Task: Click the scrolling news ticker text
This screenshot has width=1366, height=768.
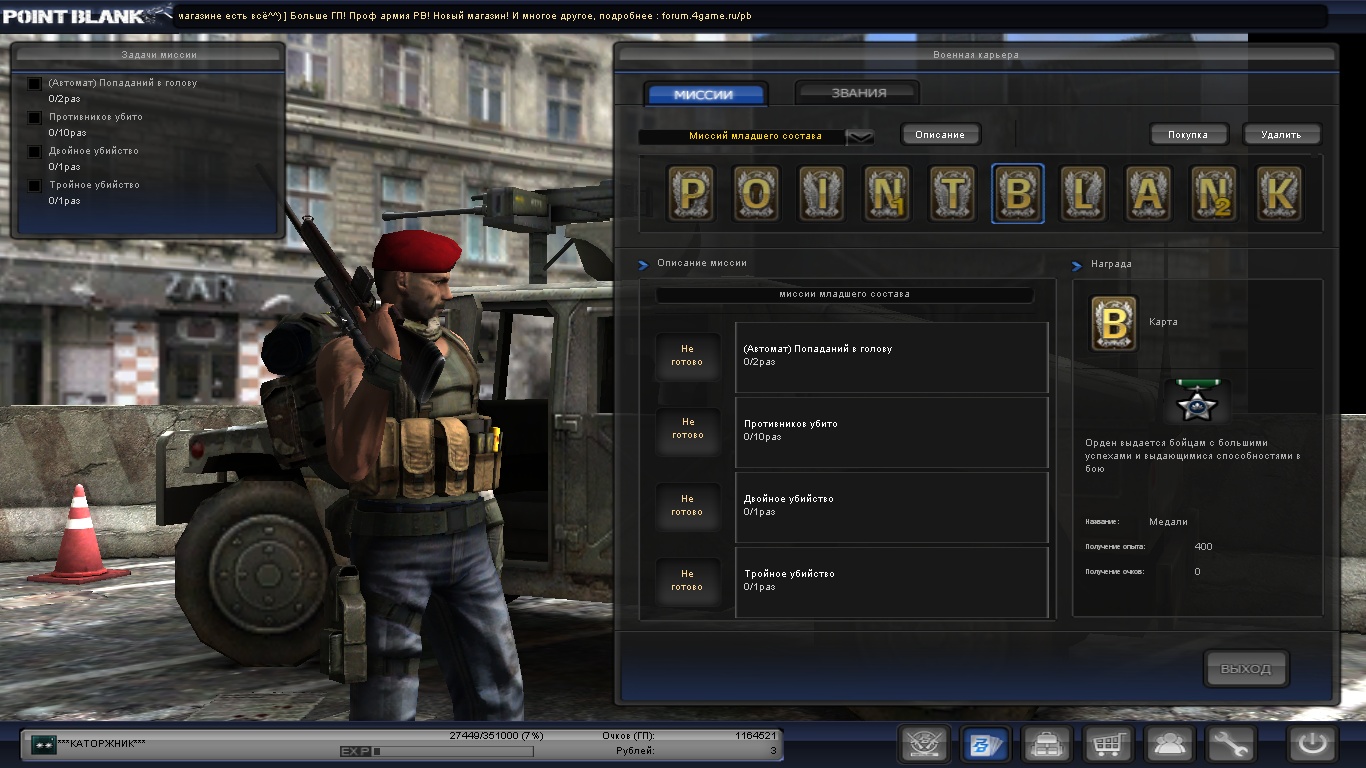Action: coord(465,16)
